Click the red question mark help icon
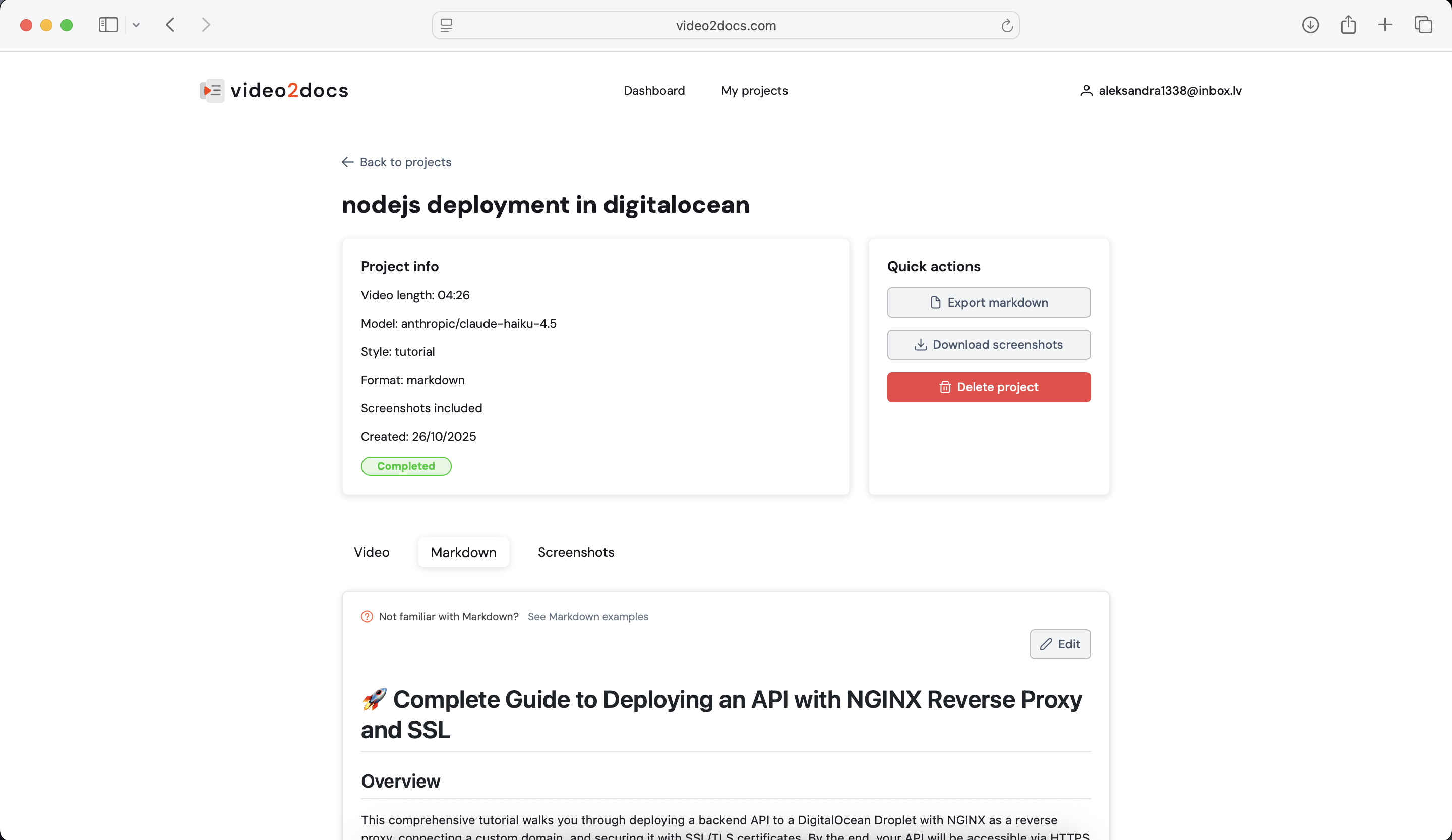Image resolution: width=1452 pixels, height=840 pixels. click(x=367, y=617)
